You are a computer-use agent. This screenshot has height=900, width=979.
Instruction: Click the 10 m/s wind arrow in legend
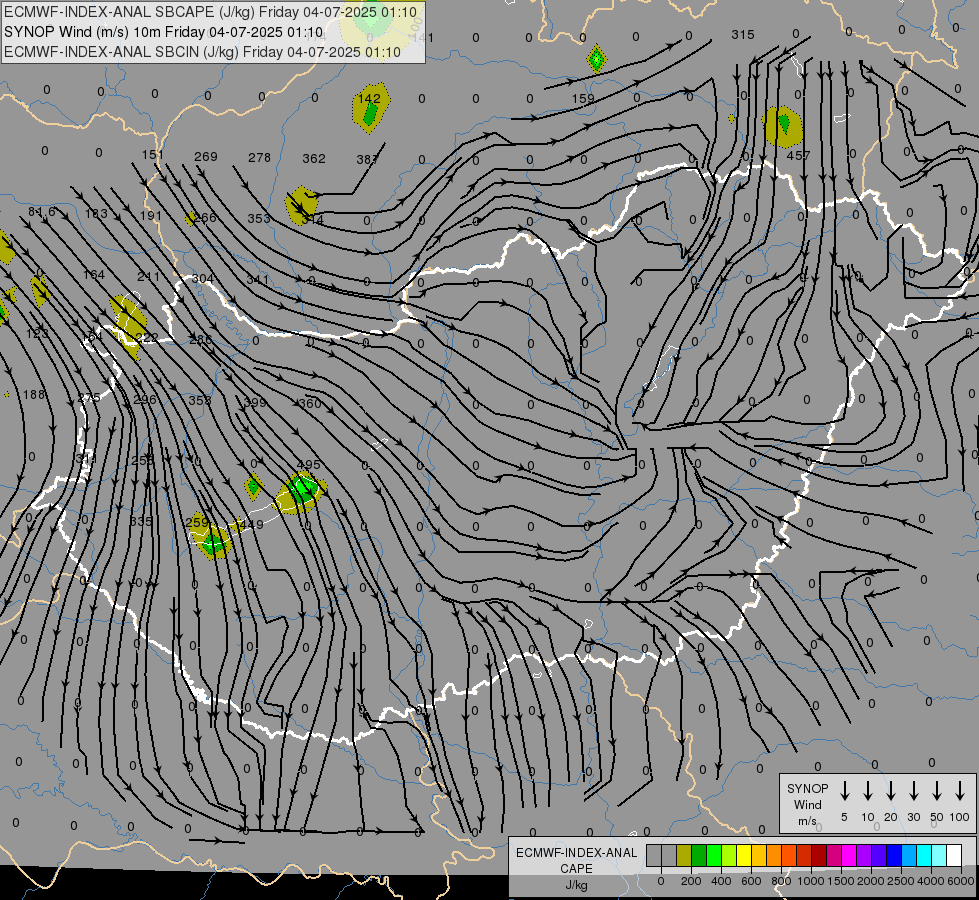coord(868,791)
